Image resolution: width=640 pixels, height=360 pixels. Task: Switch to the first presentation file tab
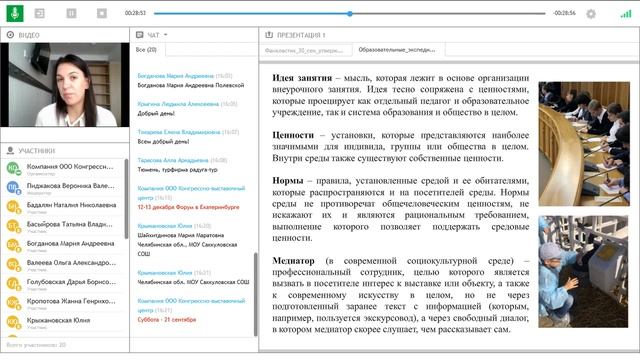click(x=305, y=50)
